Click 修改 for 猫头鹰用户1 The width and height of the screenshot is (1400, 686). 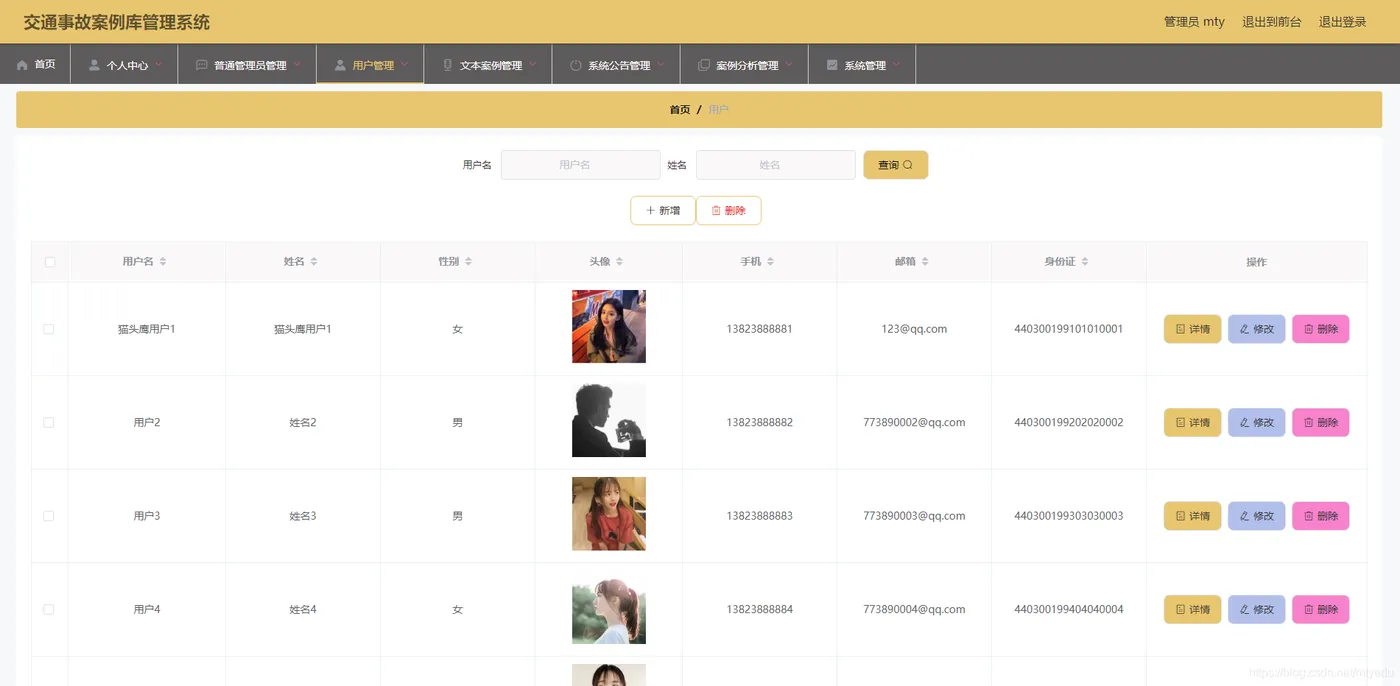click(1257, 329)
